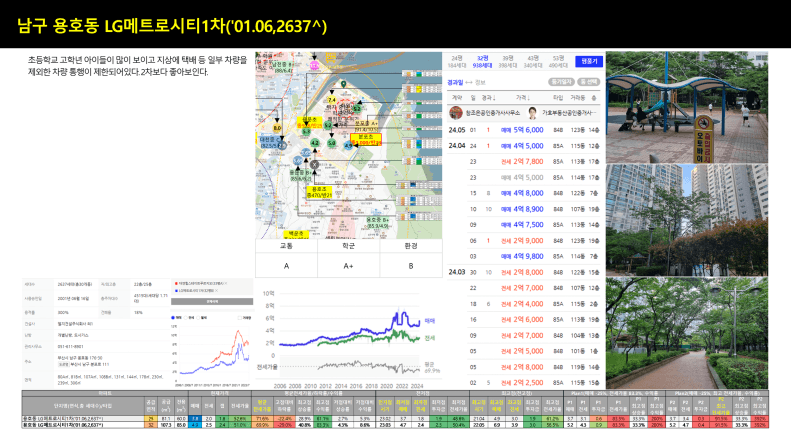Image resolution: width=791 pixels, height=445 pixels.
Task: Click the 교통 rating cell showing A
Action: [287, 265]
